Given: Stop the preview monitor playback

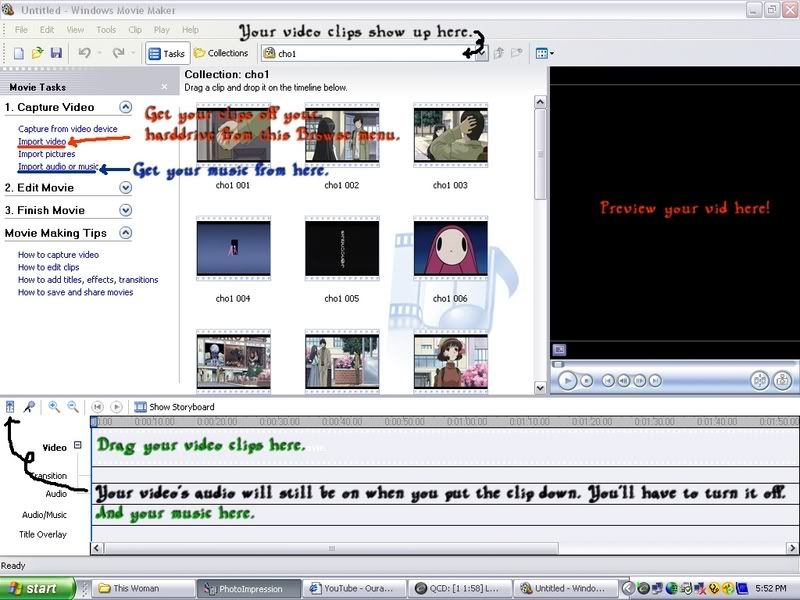Looking at the screenshot, I should pyautogui.click(x=587, y=381).
